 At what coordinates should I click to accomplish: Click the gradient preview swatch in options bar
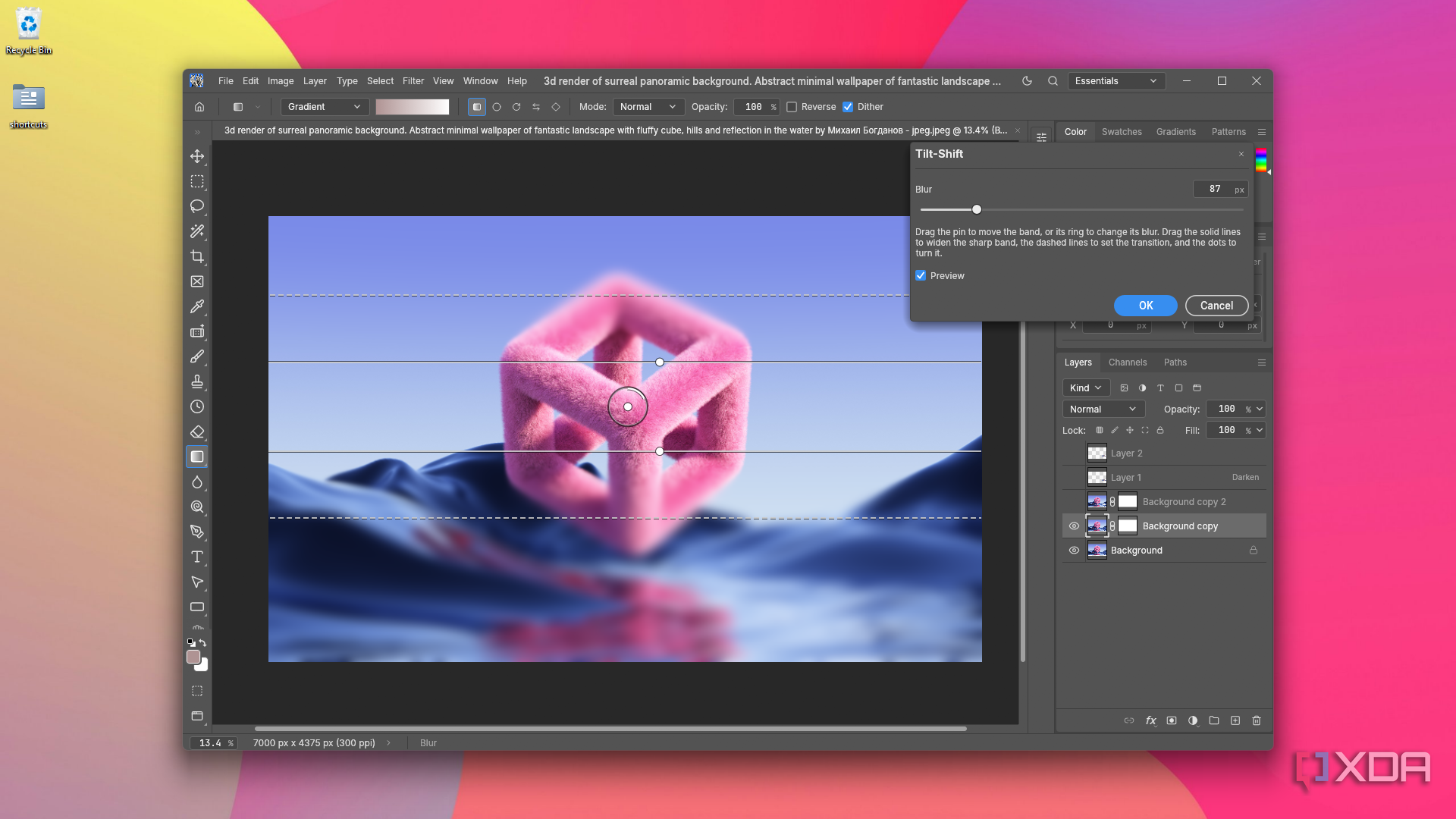tap(413, 107)
